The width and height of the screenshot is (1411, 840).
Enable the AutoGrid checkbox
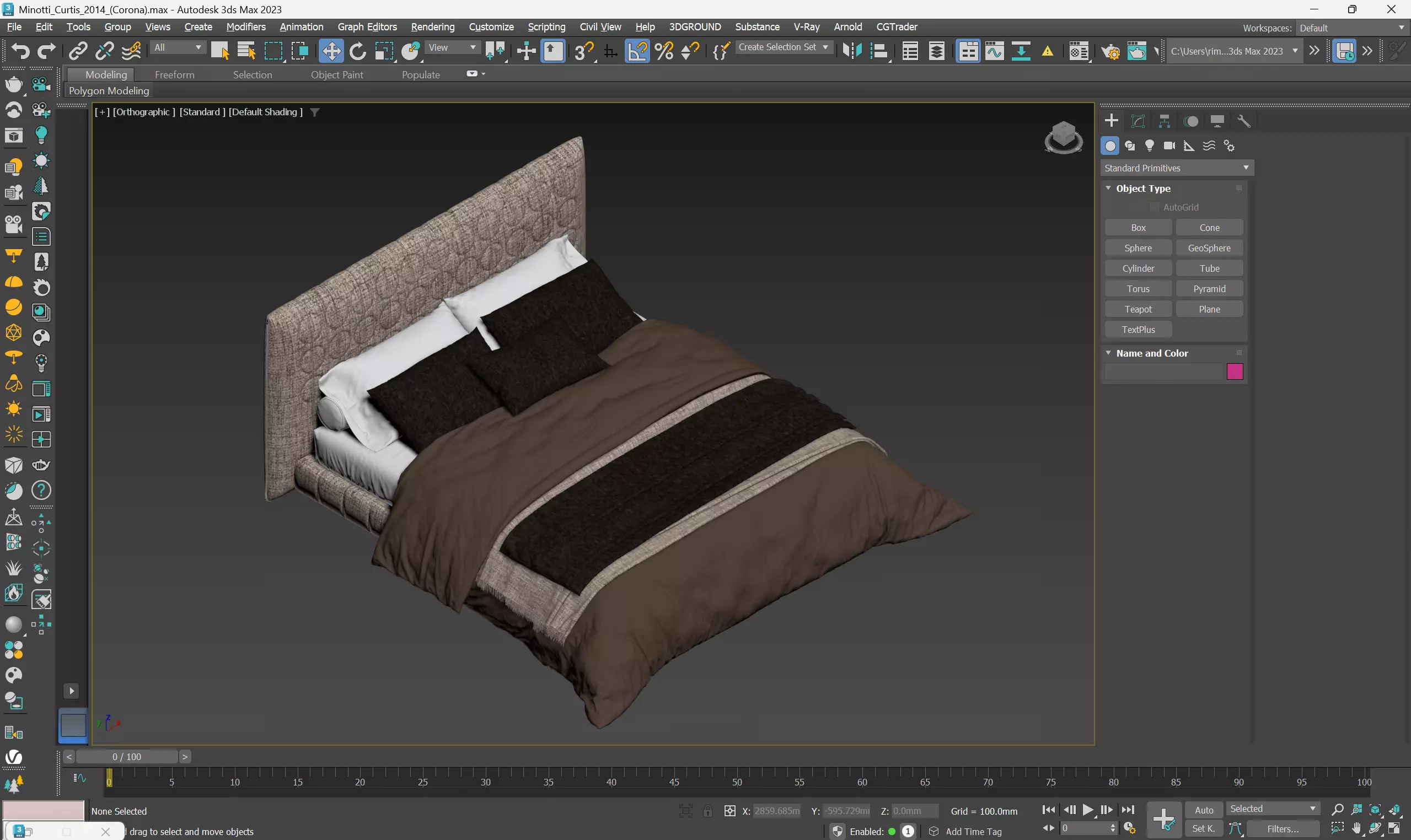(x=1155, y=207)
